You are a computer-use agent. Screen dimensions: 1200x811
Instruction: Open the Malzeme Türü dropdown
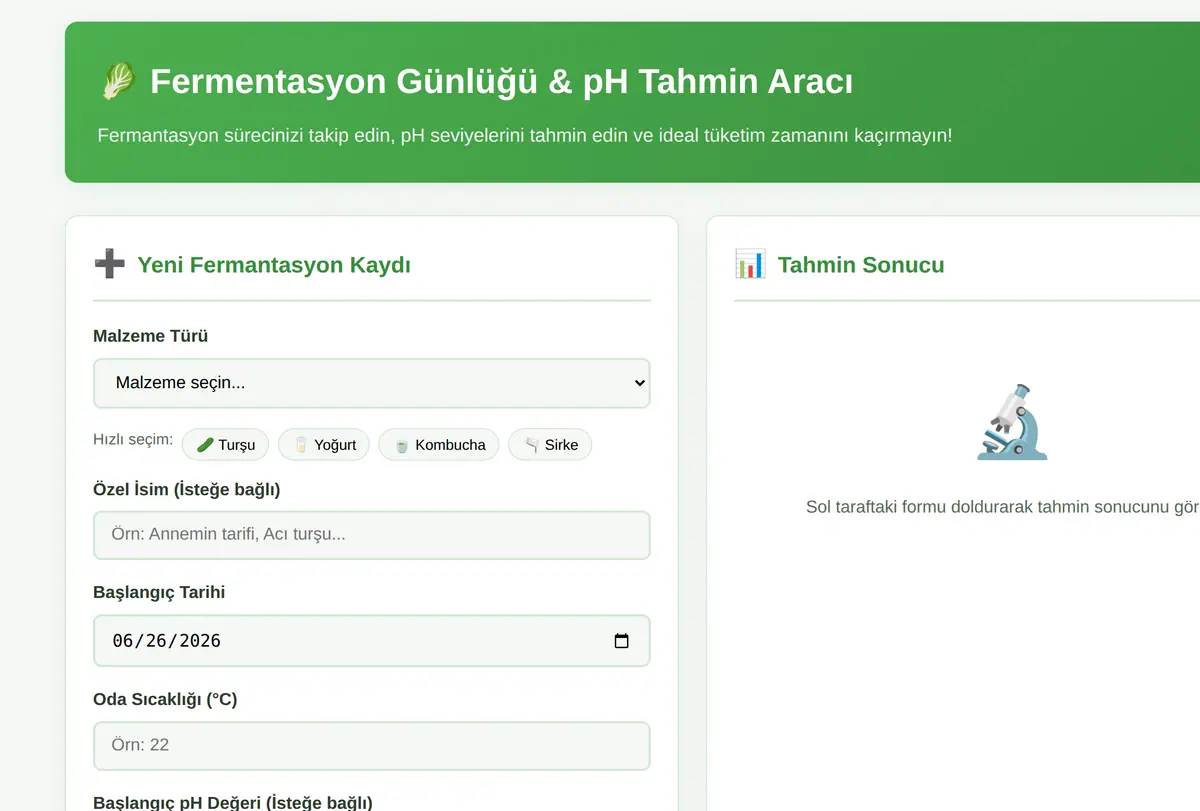(371, 383)
